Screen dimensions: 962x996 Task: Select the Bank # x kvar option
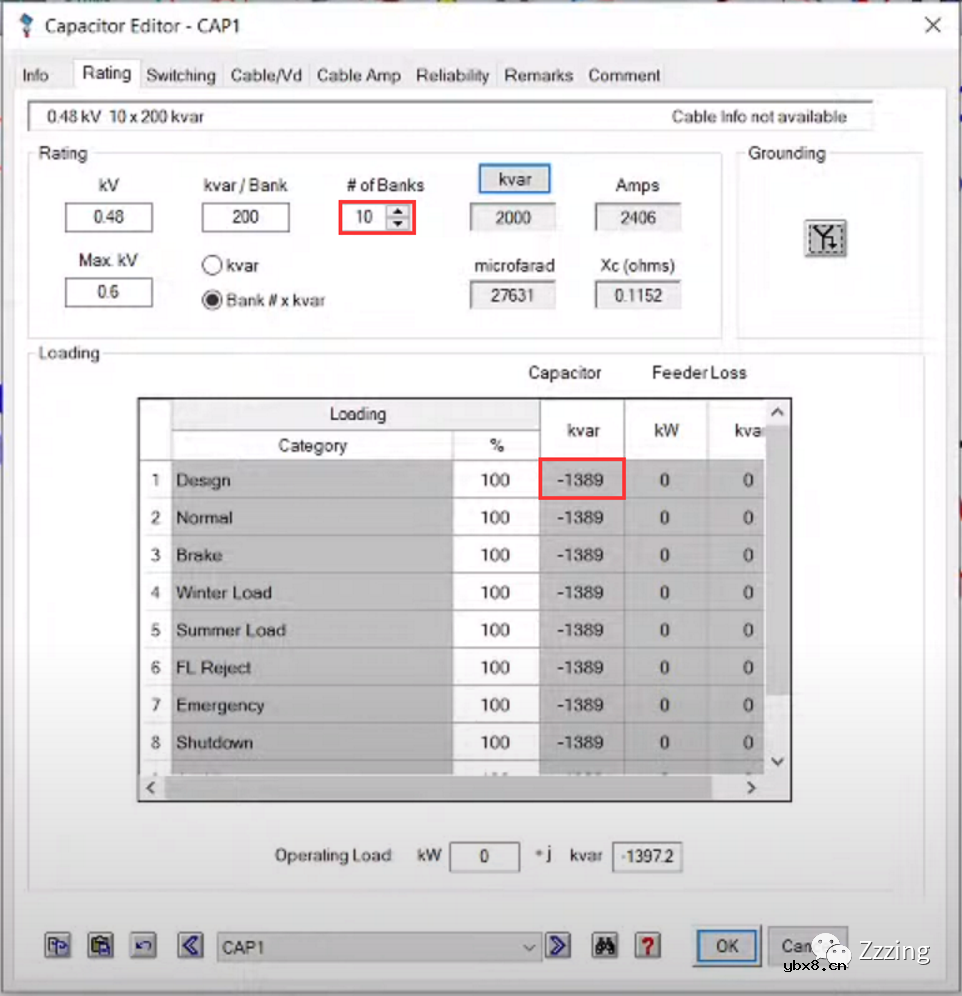pyautogui.click(x=212, y=300)
